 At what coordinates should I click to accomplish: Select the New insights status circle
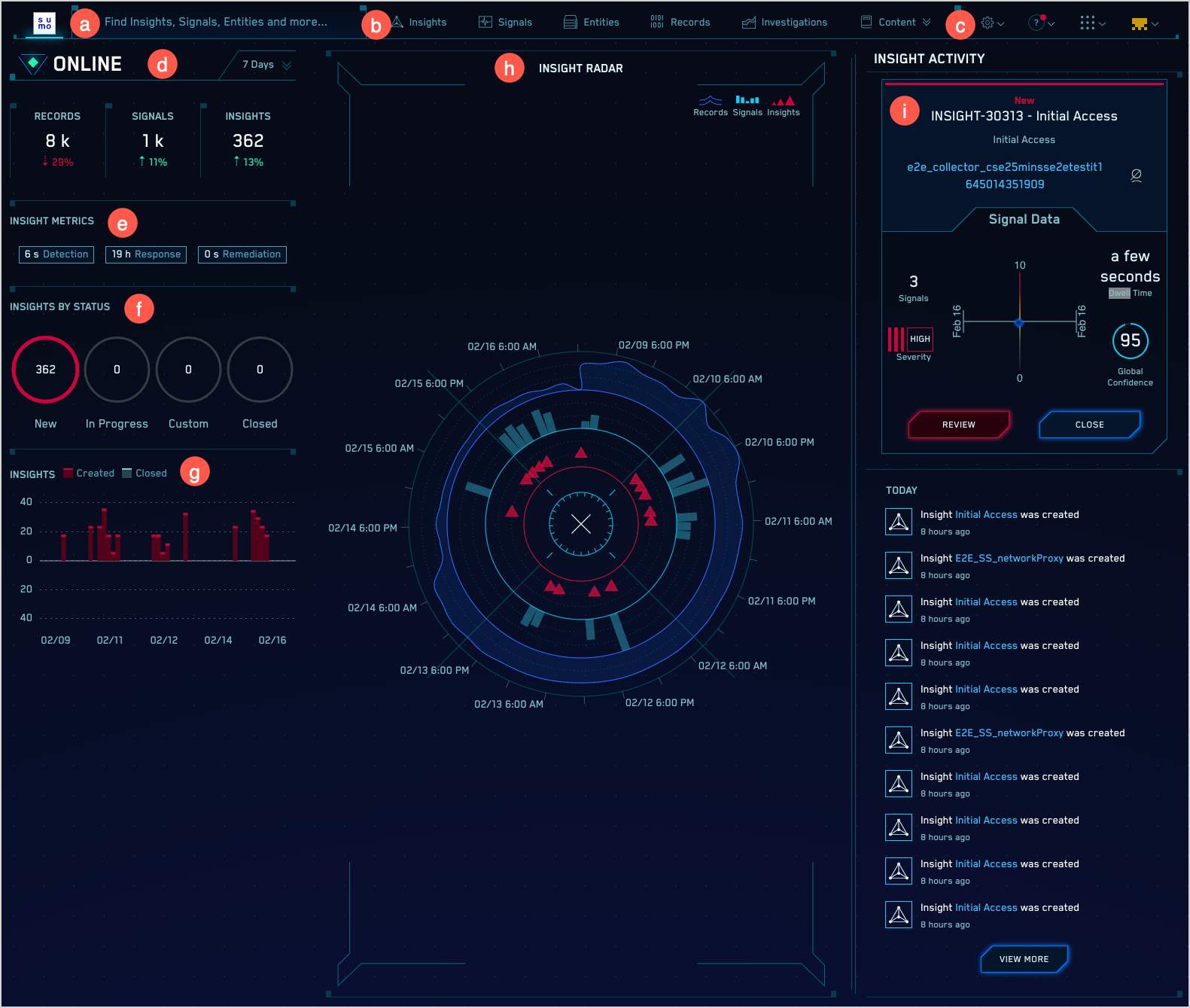[x=45, y=370]
